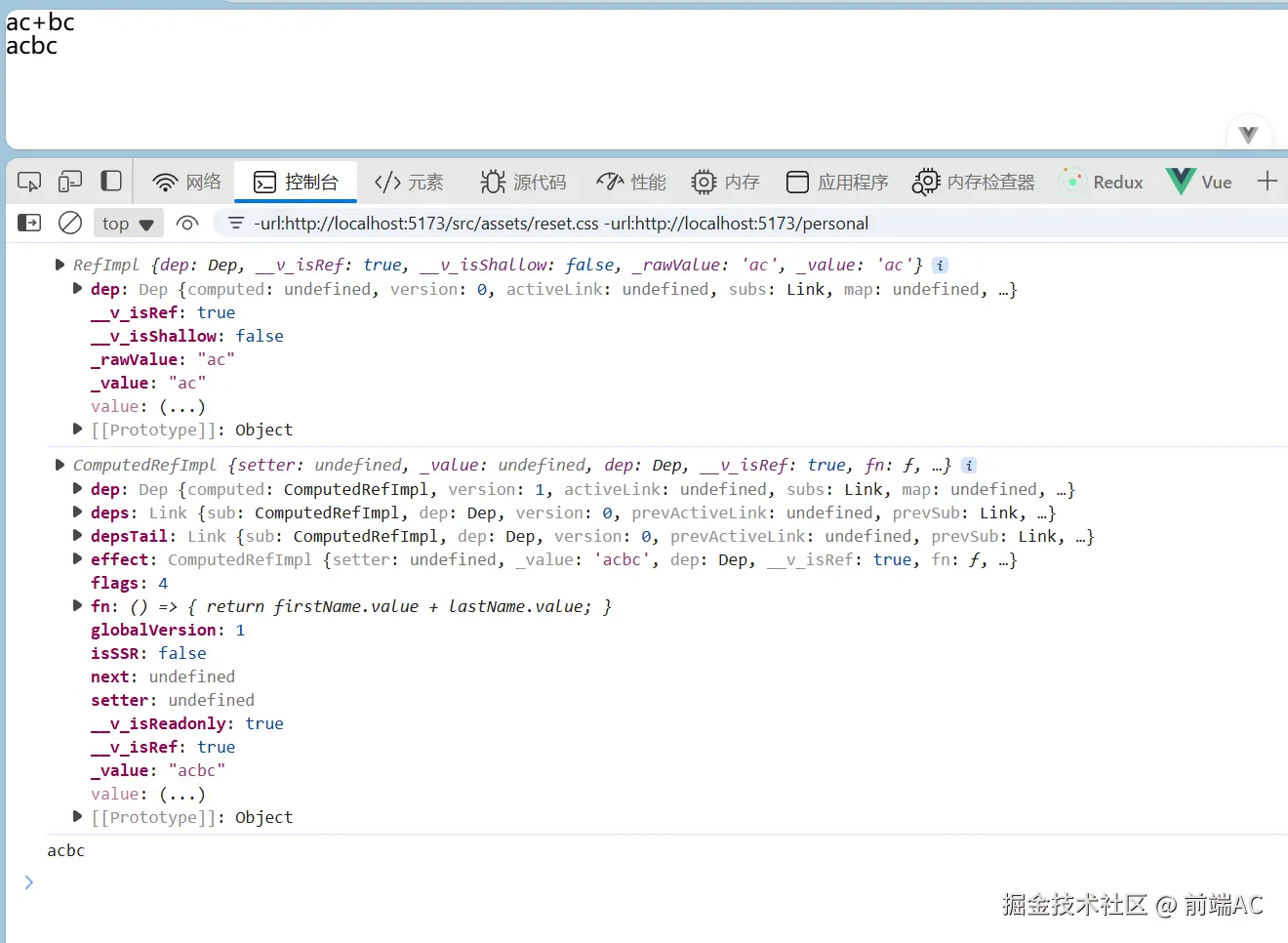
Task: Click the inspect element picker icon
Action: 29,182
